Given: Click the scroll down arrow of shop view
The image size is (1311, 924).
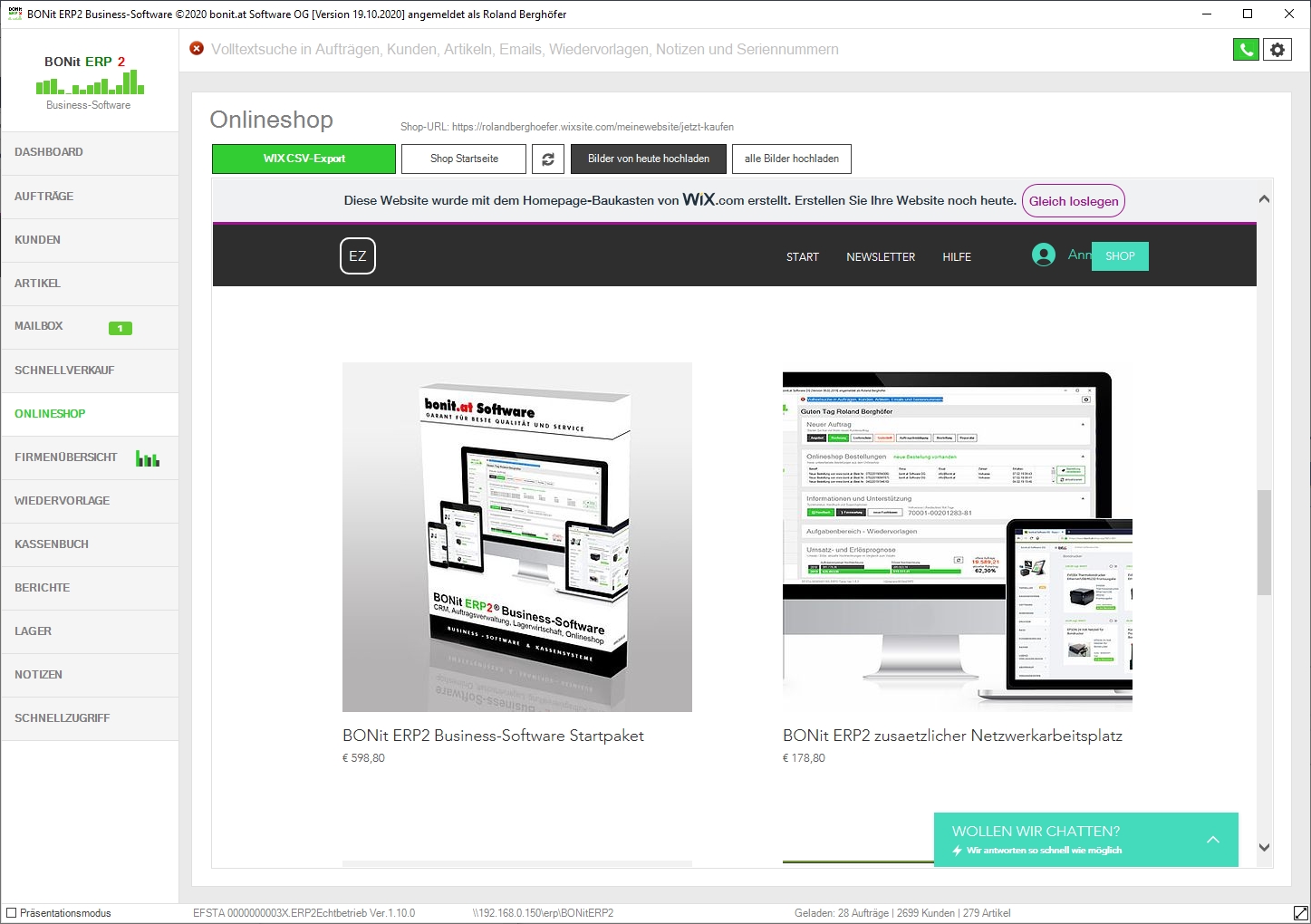Looking at the screenshot, I should [x=1264, y=848].
